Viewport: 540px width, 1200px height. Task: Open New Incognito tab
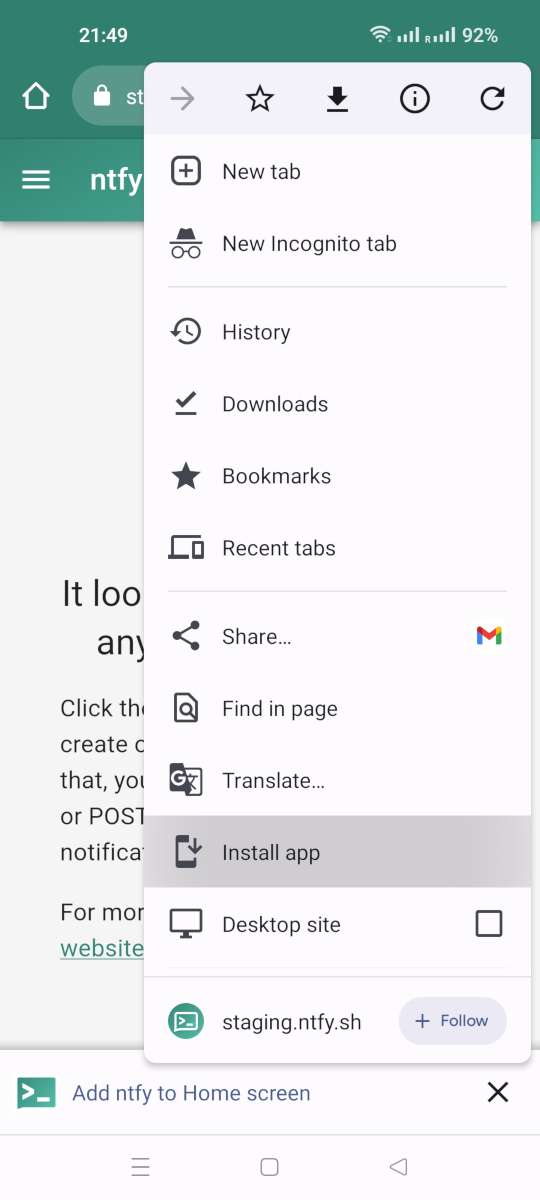tap(337, 244)
